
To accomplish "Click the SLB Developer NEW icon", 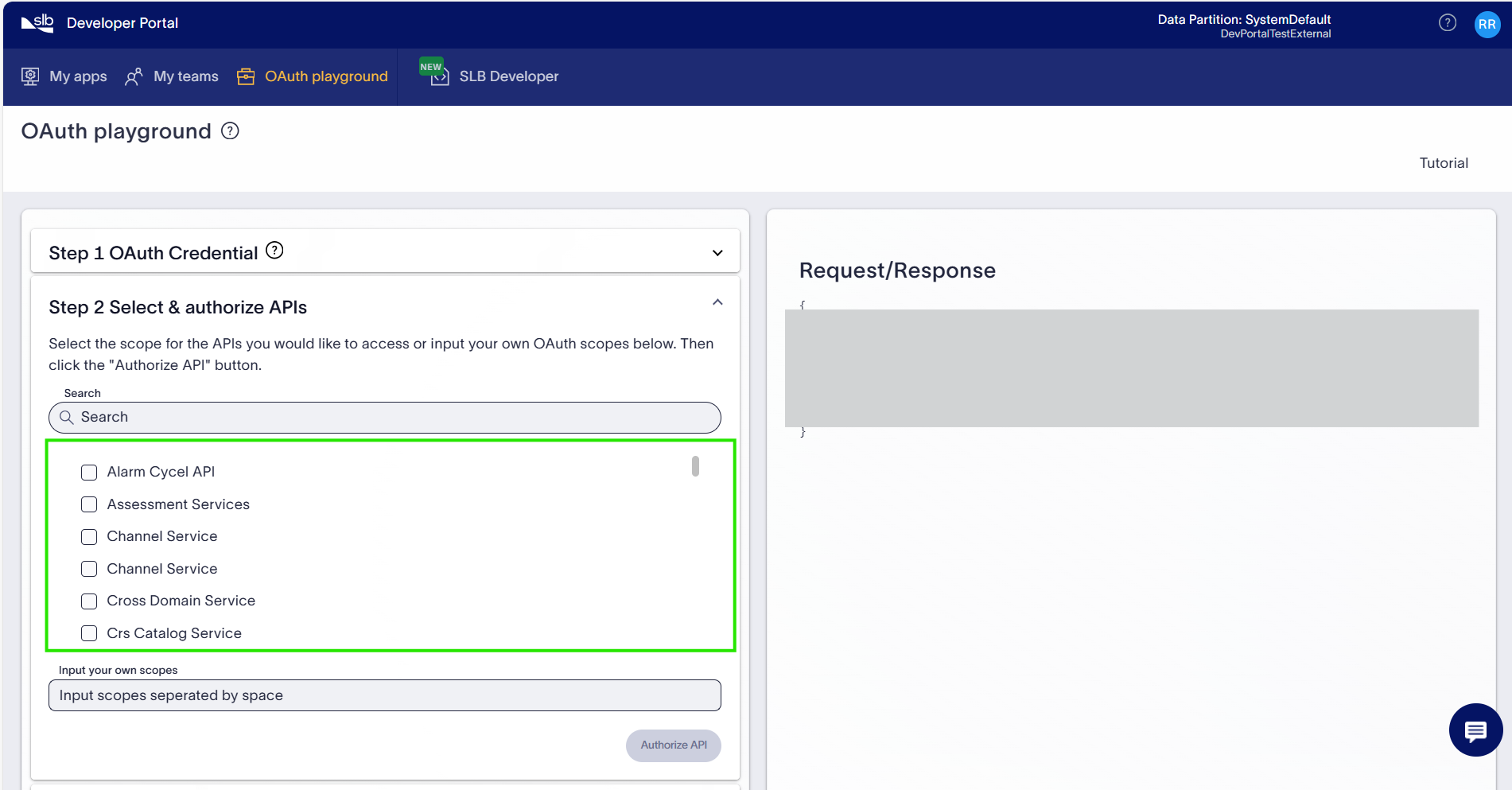I will [434, 72].
